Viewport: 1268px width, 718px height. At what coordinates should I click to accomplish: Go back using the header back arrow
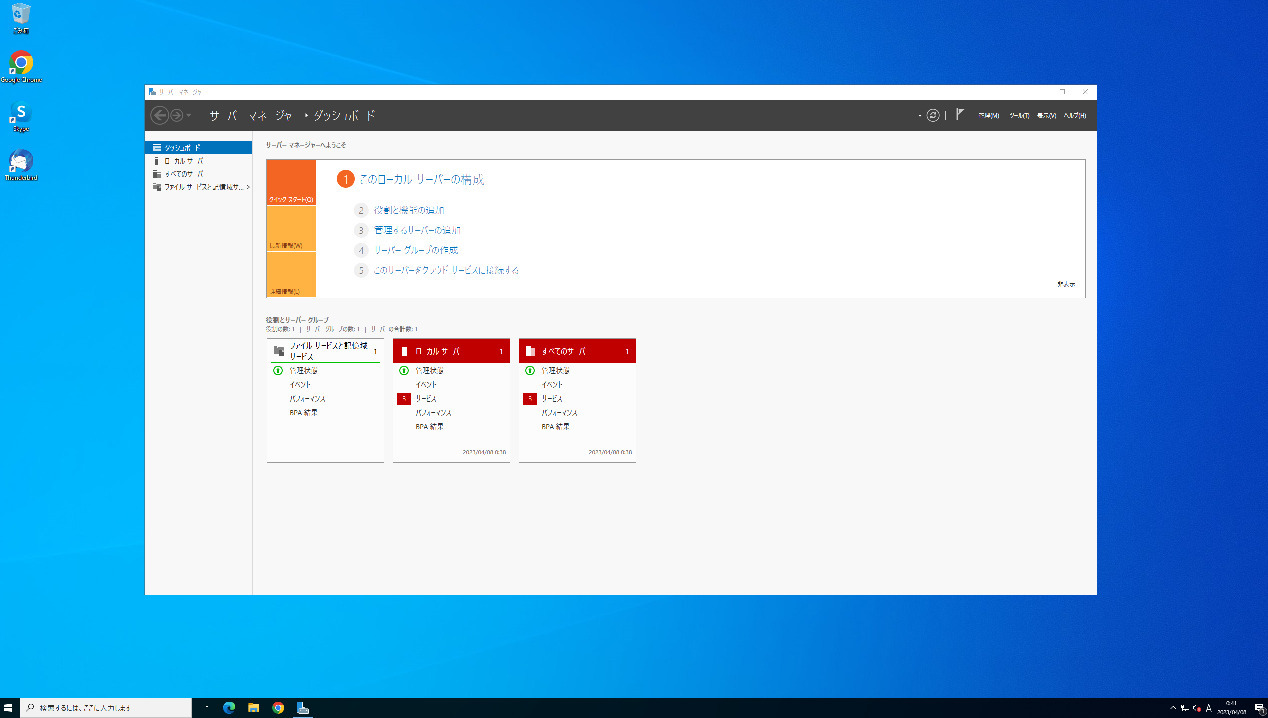[x=158, y=116]
